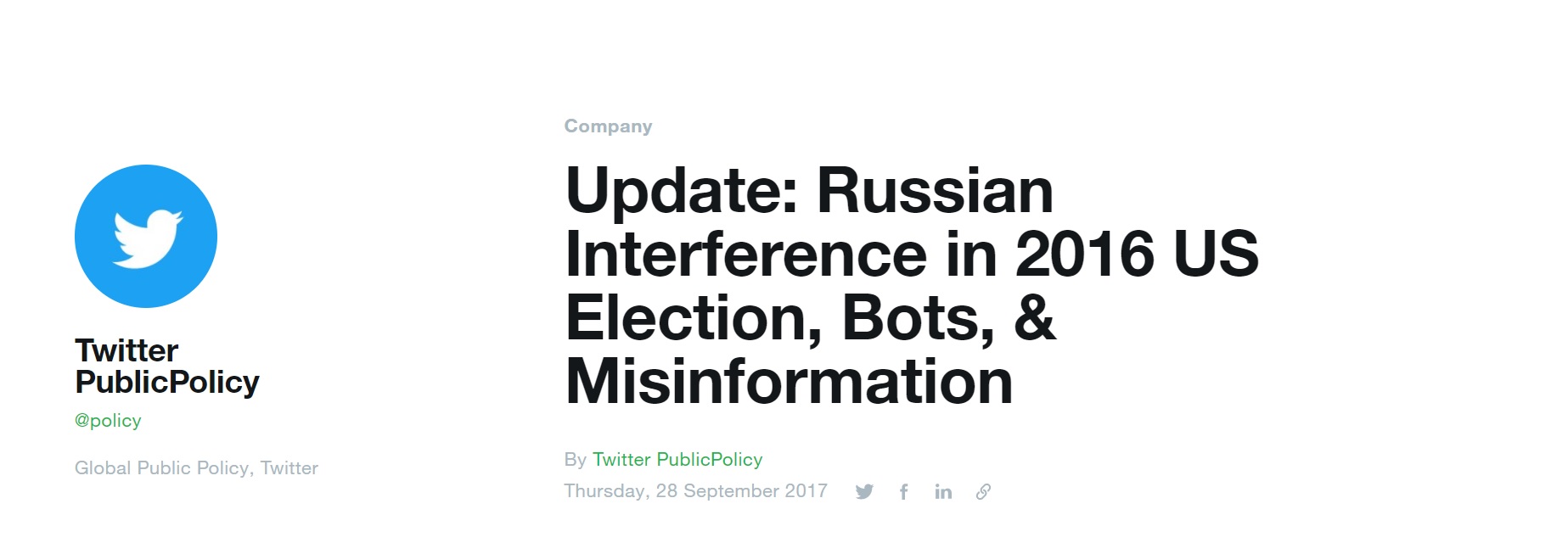
Task: Click the word "PublicPolicy" in the sidebar name
Action: coord(166,383)
